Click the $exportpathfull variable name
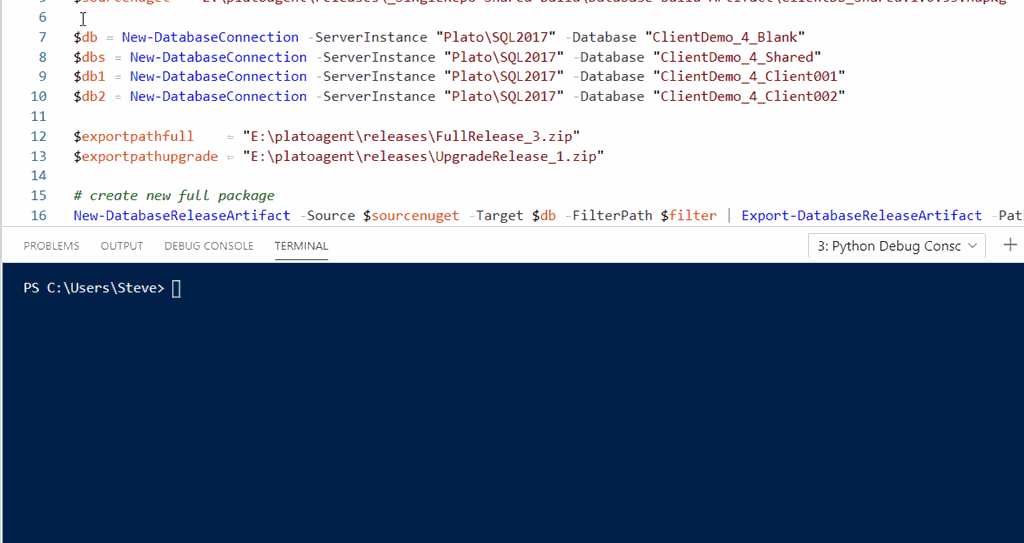The height and width of the screenshot is (543, 1024). [x=133, y=136]
